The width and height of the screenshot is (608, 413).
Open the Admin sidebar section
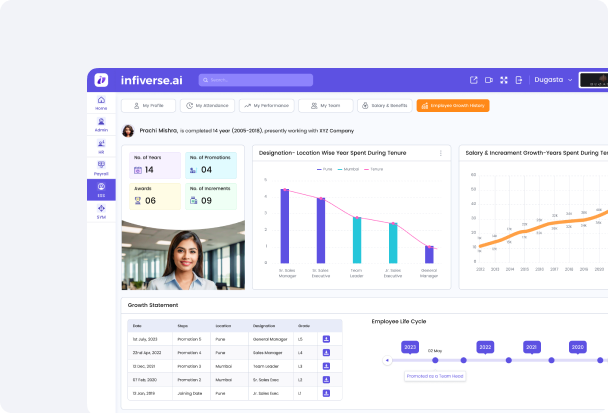[x=101, y=125]
